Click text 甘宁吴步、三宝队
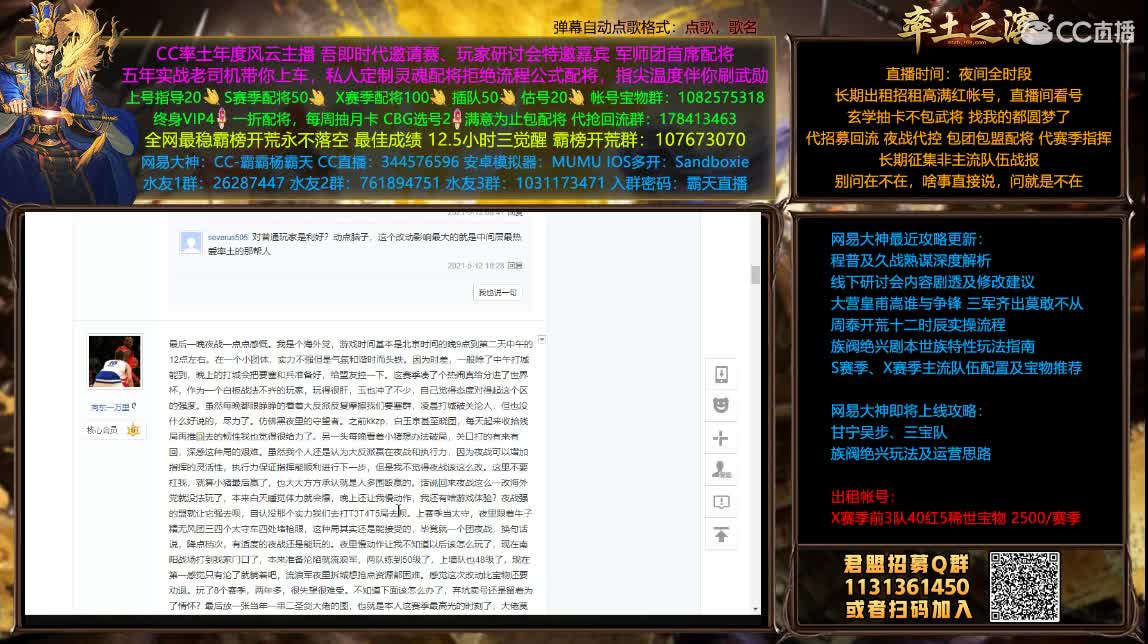The width and height of the screenshot is (1148, 644). click(x=888, y=432)
